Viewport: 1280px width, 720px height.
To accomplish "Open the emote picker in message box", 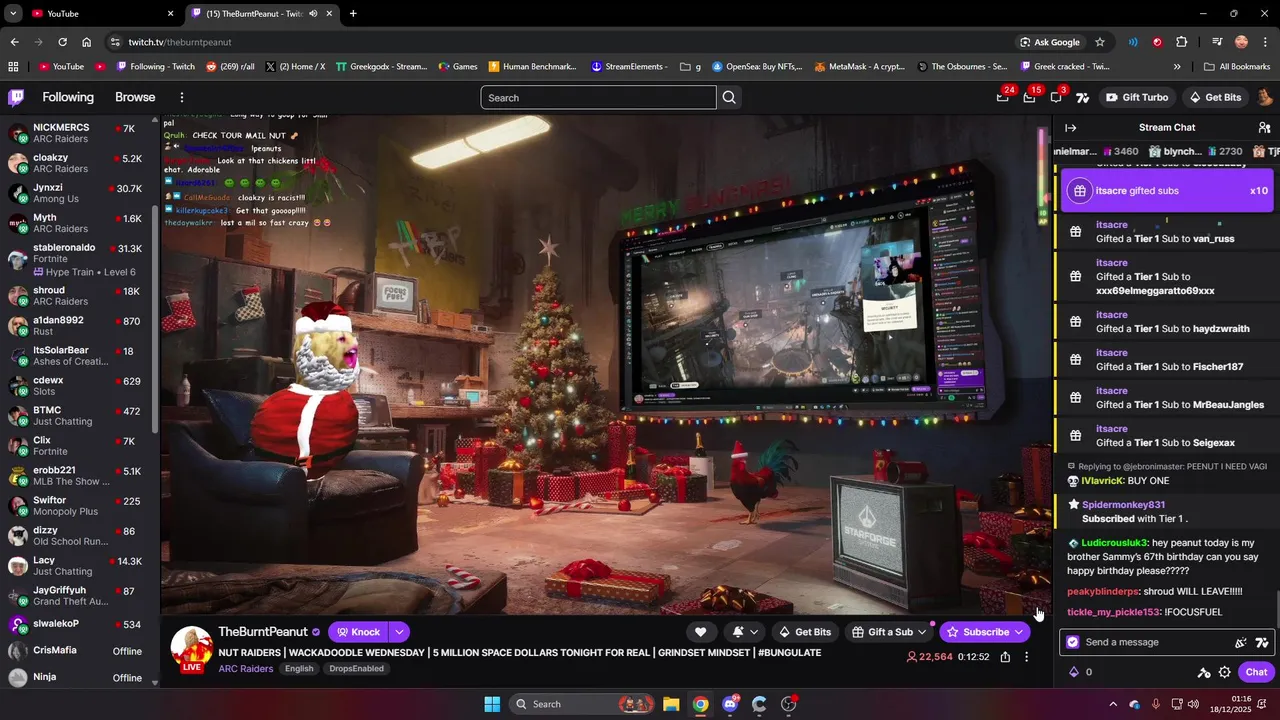I will pos(1241,642).
